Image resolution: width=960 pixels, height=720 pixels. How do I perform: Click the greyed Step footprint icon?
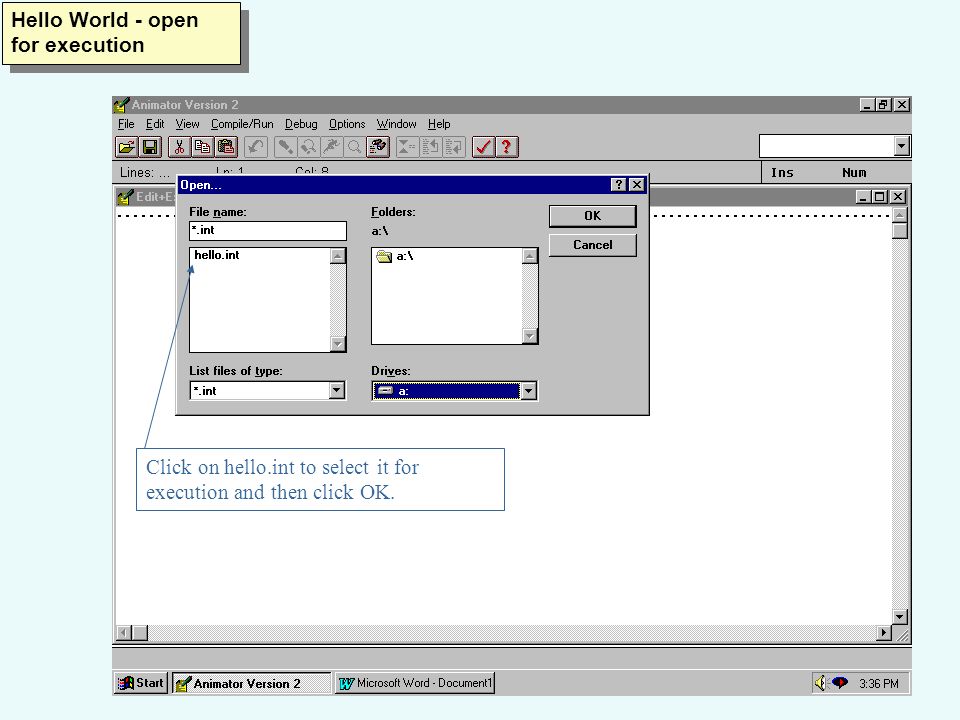[x=285, y=147]
